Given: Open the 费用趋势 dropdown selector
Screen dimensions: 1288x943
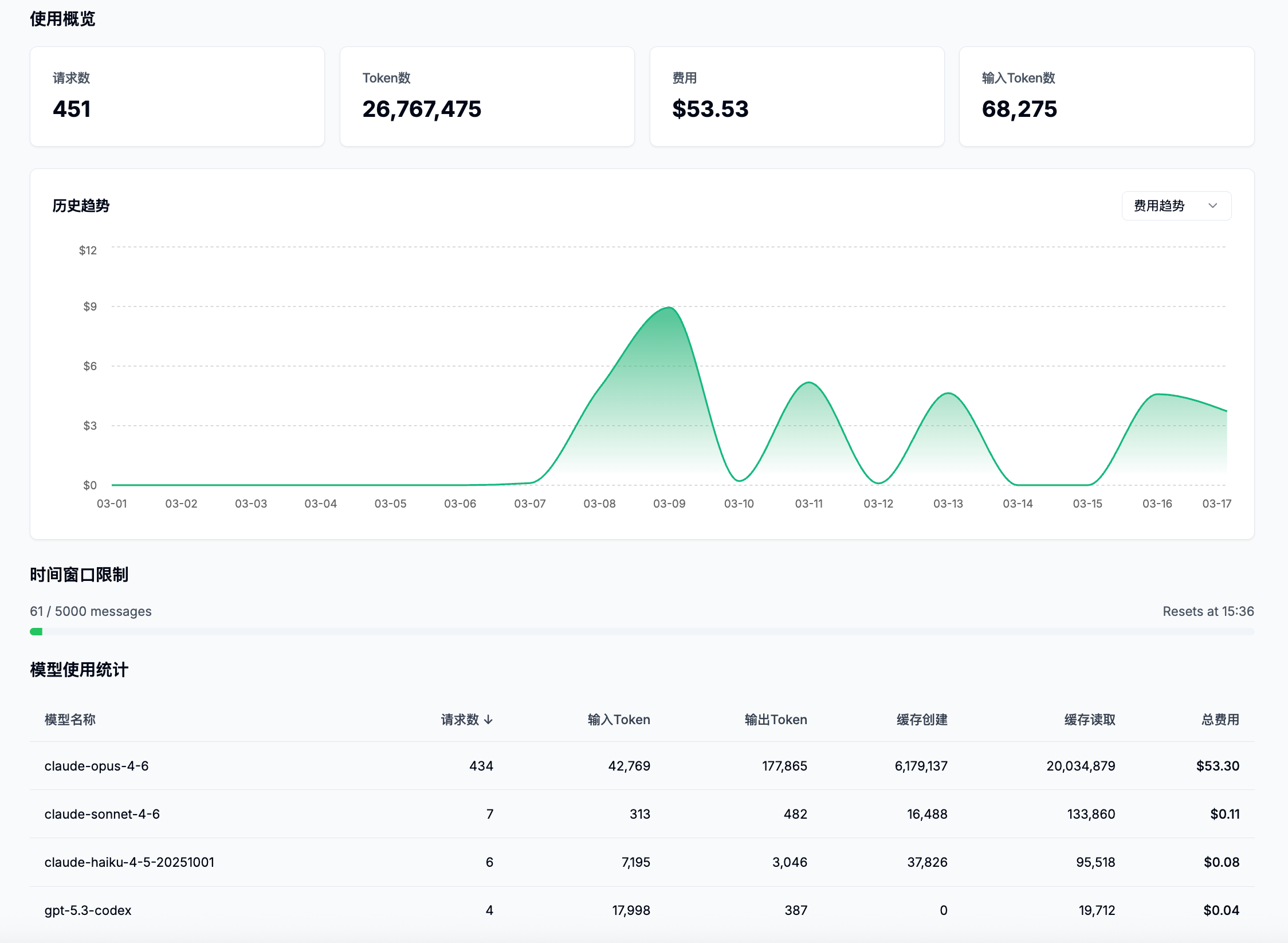Looking at the screenshot, I should [x=1175, y=206].
